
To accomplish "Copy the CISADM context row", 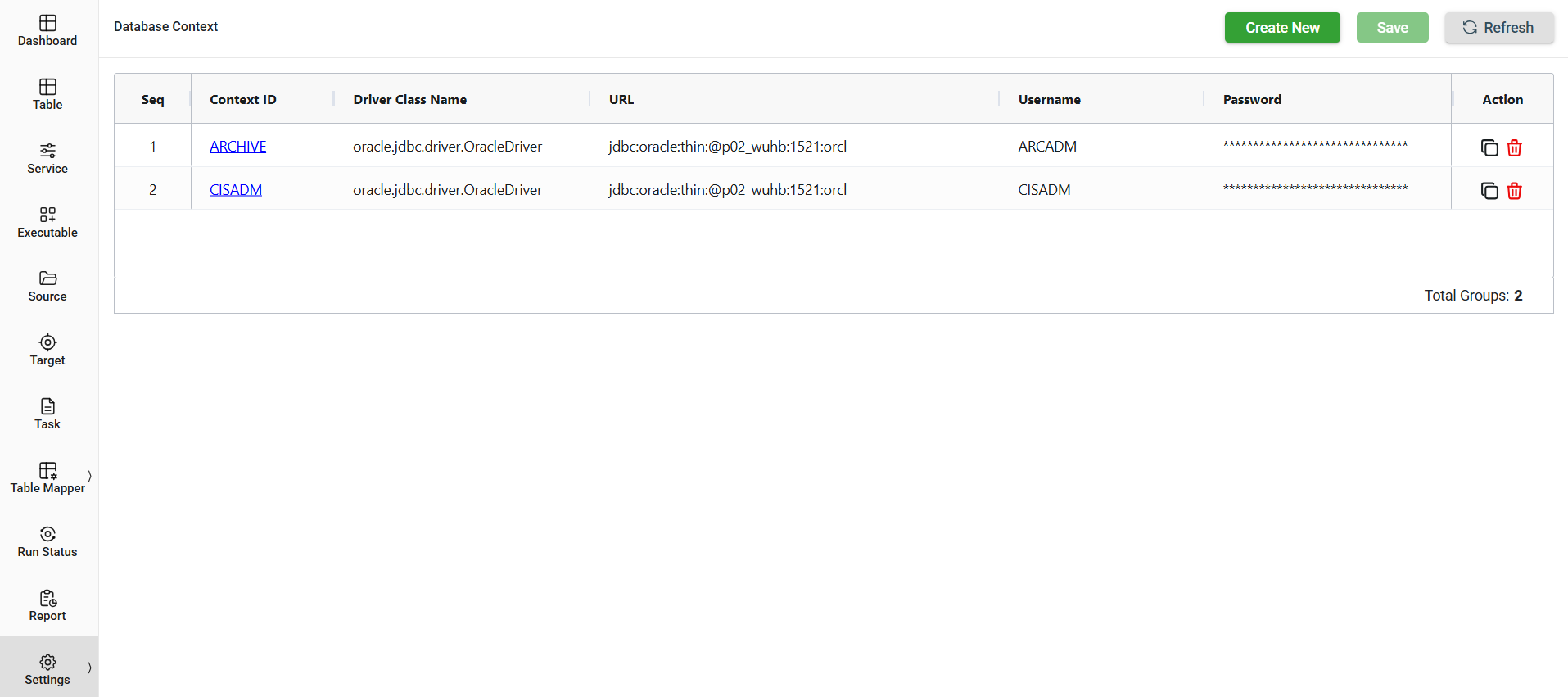I will [x=1489, y=191].
